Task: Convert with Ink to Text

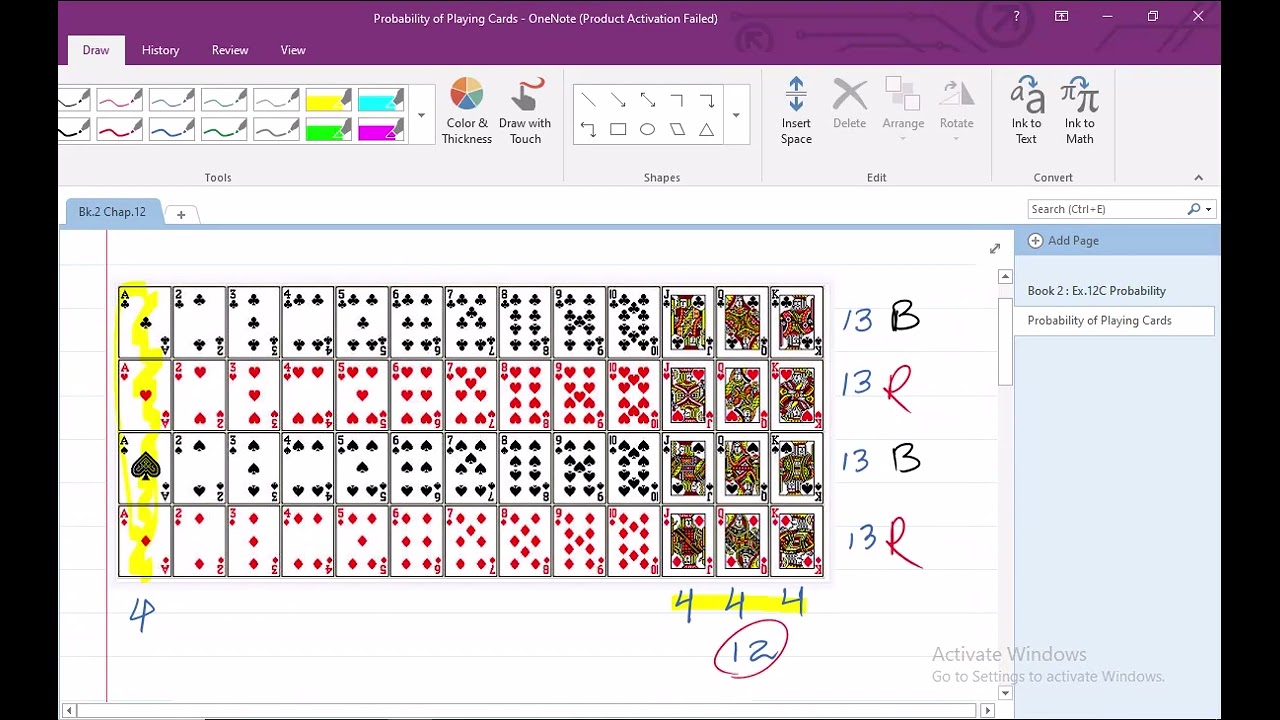Action: 1027,111
